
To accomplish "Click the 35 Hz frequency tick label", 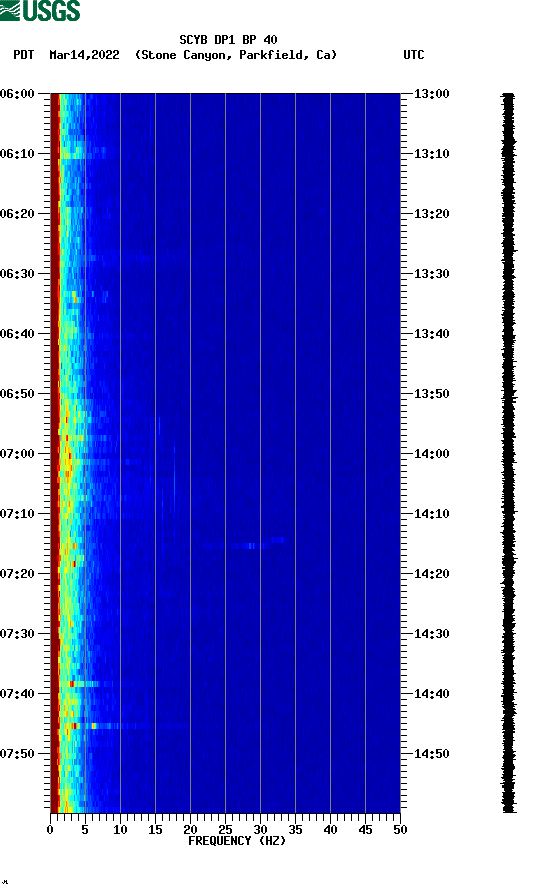I will pos(295,830).
